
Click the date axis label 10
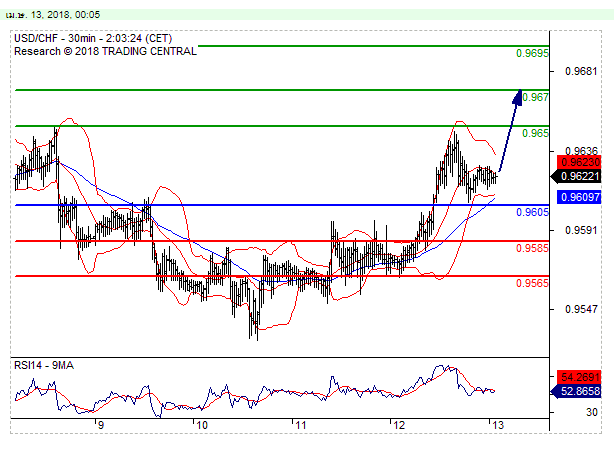click(202, 425)
